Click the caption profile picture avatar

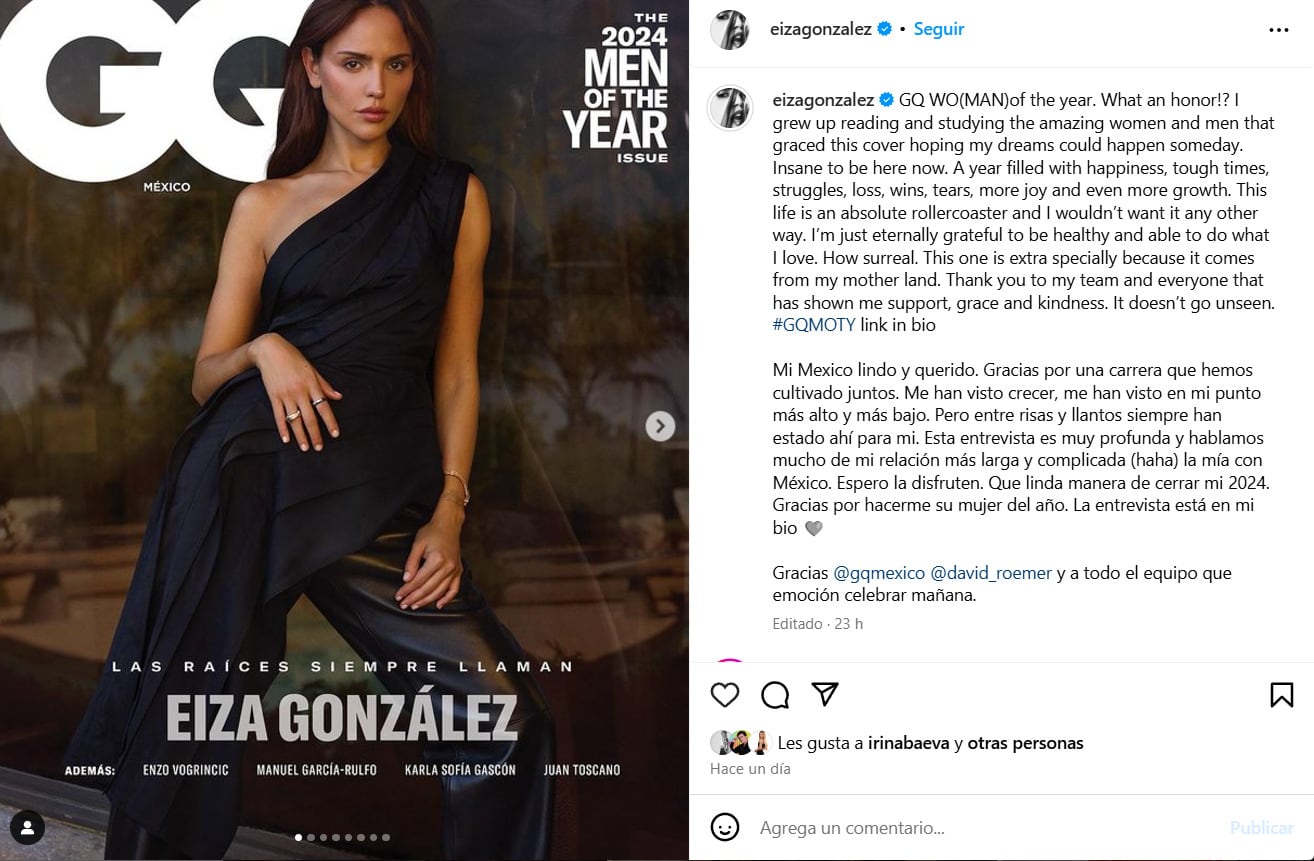click(x=730, y=107)
